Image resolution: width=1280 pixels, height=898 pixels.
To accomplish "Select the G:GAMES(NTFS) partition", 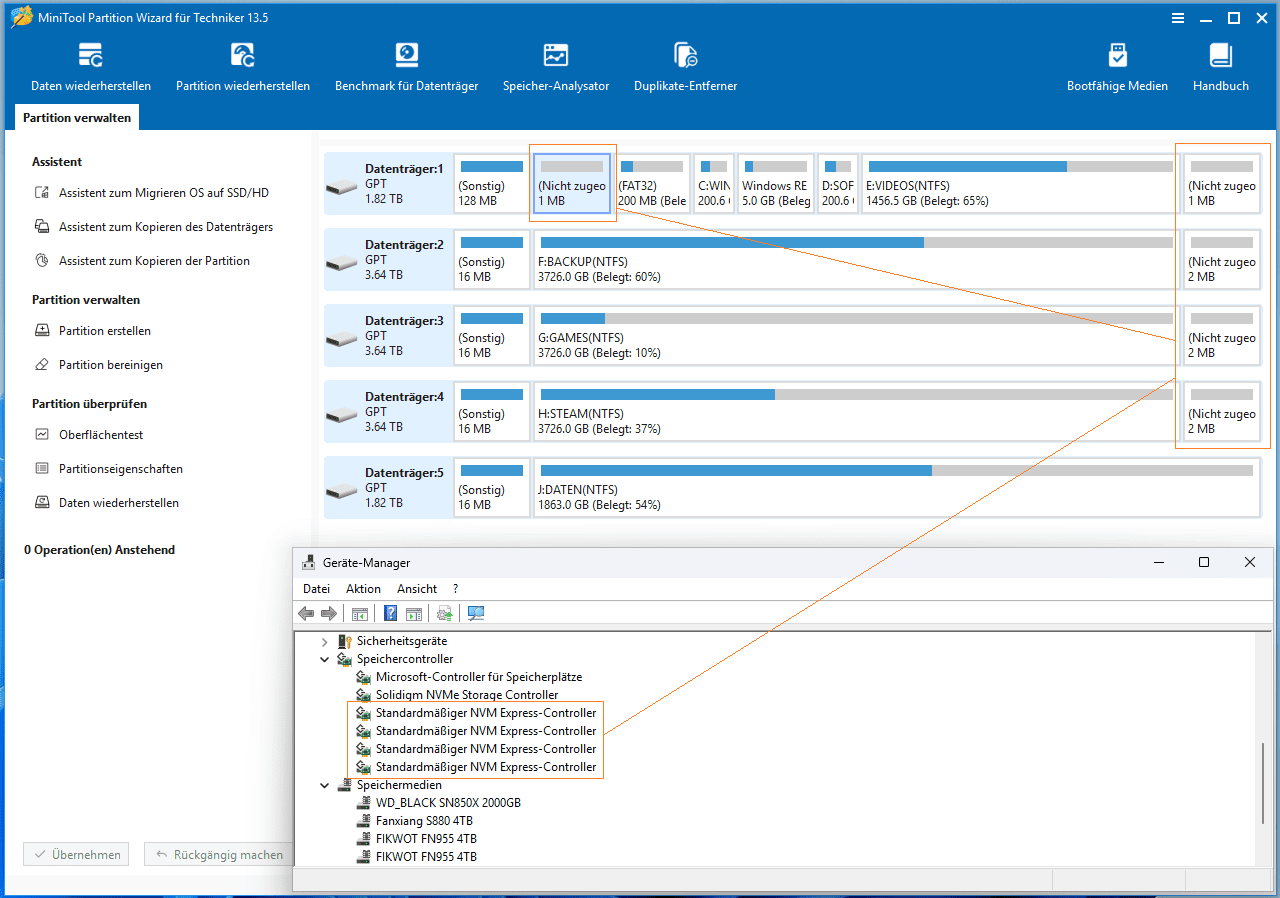I will [857, 336].
